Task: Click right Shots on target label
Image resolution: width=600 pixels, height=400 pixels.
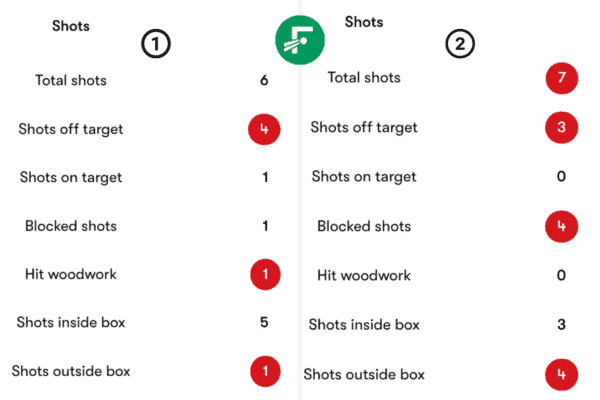Action: (364, 177)
